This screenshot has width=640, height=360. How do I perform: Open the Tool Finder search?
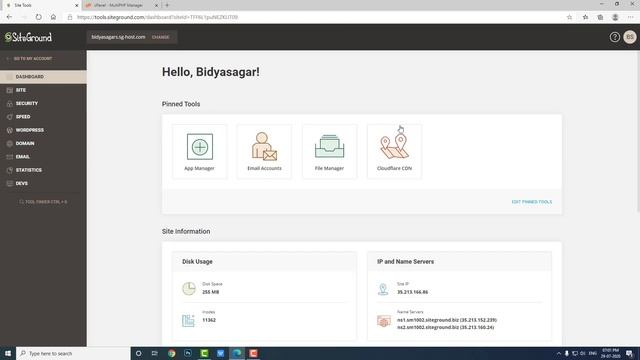[x=43, y=202]
